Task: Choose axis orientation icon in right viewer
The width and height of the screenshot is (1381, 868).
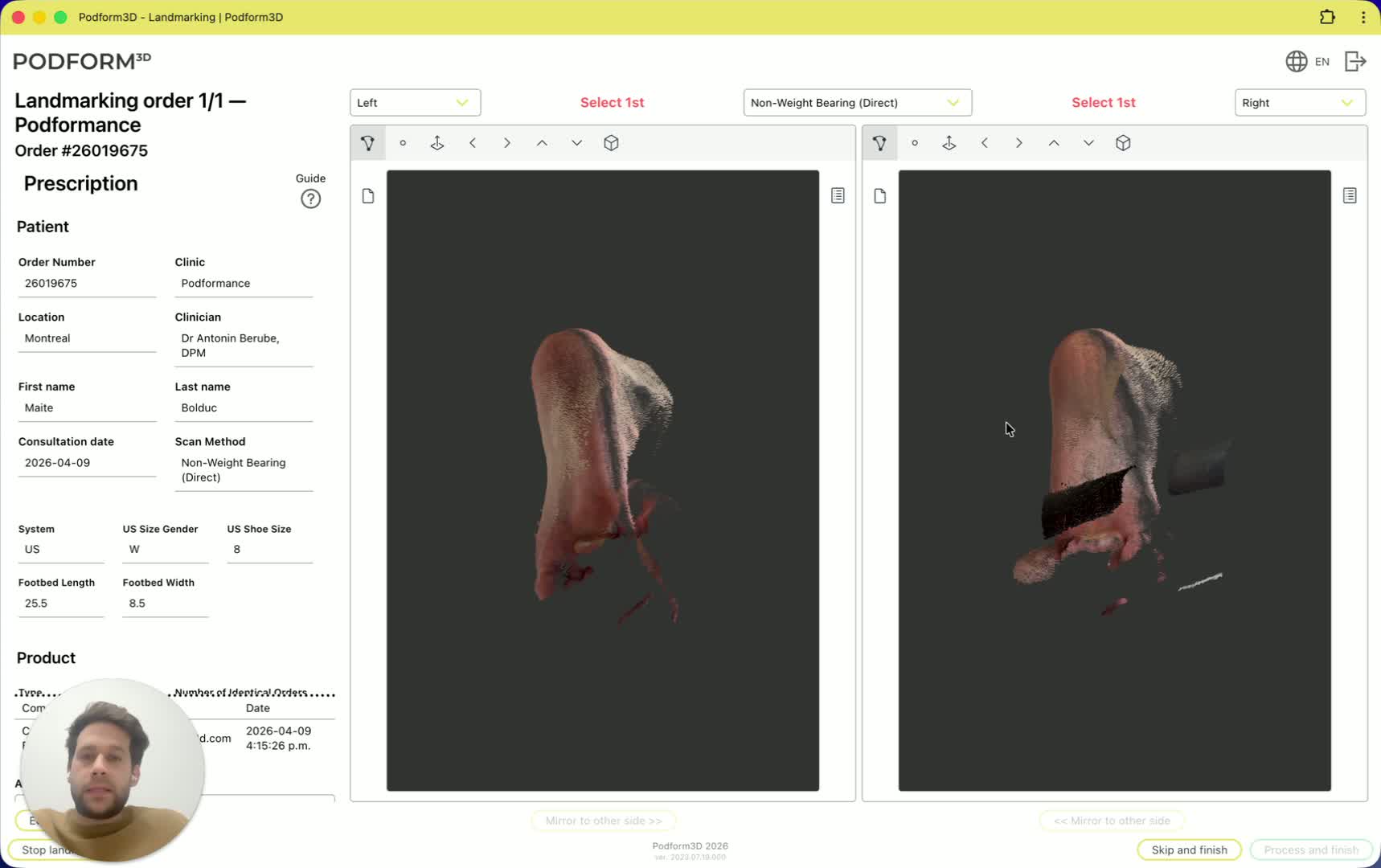Action: (x=949, y=143)
